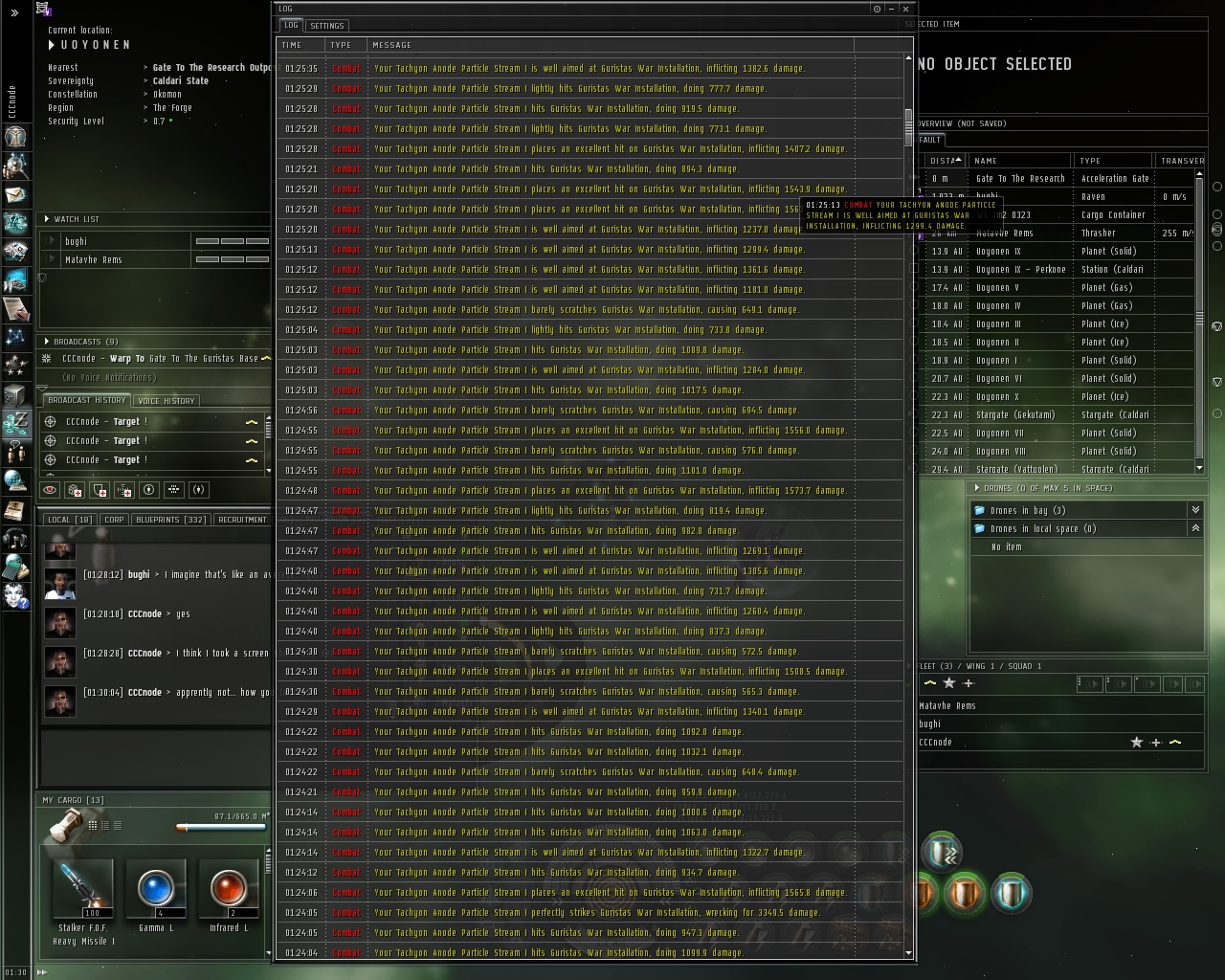
Task: Expand the UOYONEN current location triangle
Action: tap(52, 45)
